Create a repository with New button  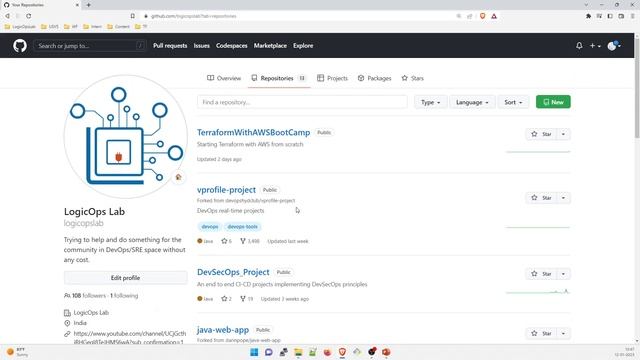point(553,102)
